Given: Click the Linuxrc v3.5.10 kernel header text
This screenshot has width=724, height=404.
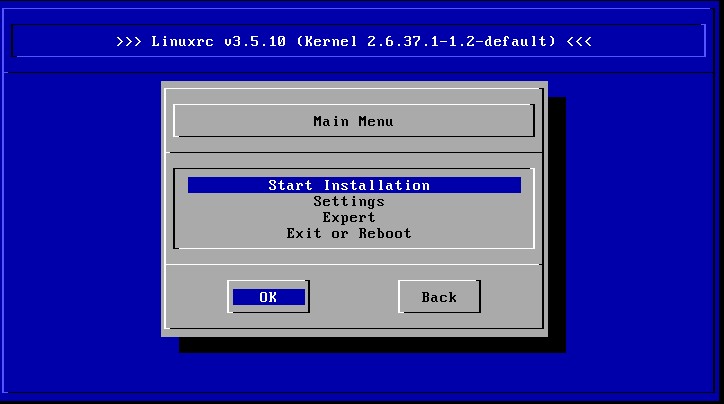Looking at the screenshot, I should pos(354,42).
